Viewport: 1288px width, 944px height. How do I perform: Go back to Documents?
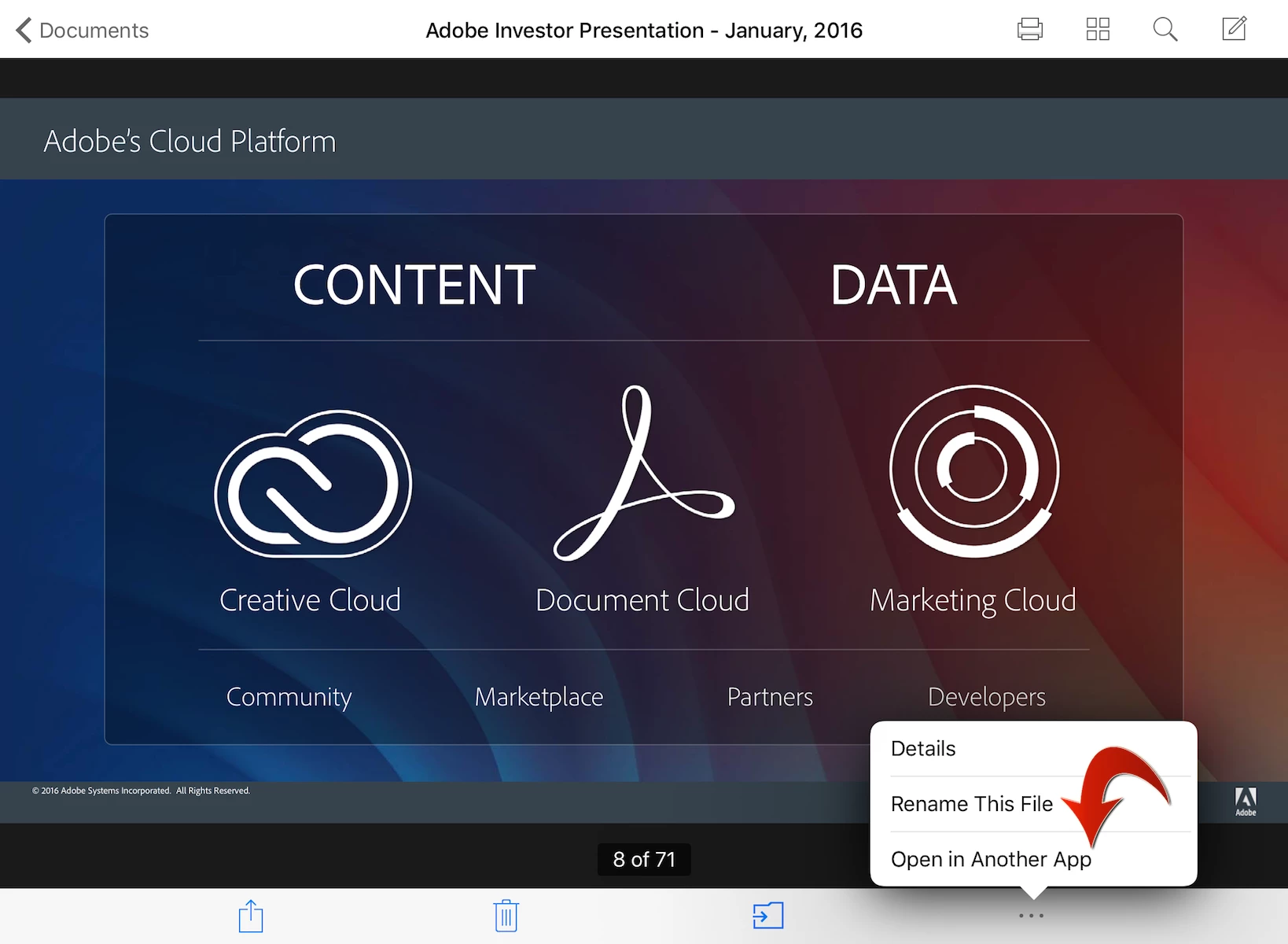coord(82,30)
